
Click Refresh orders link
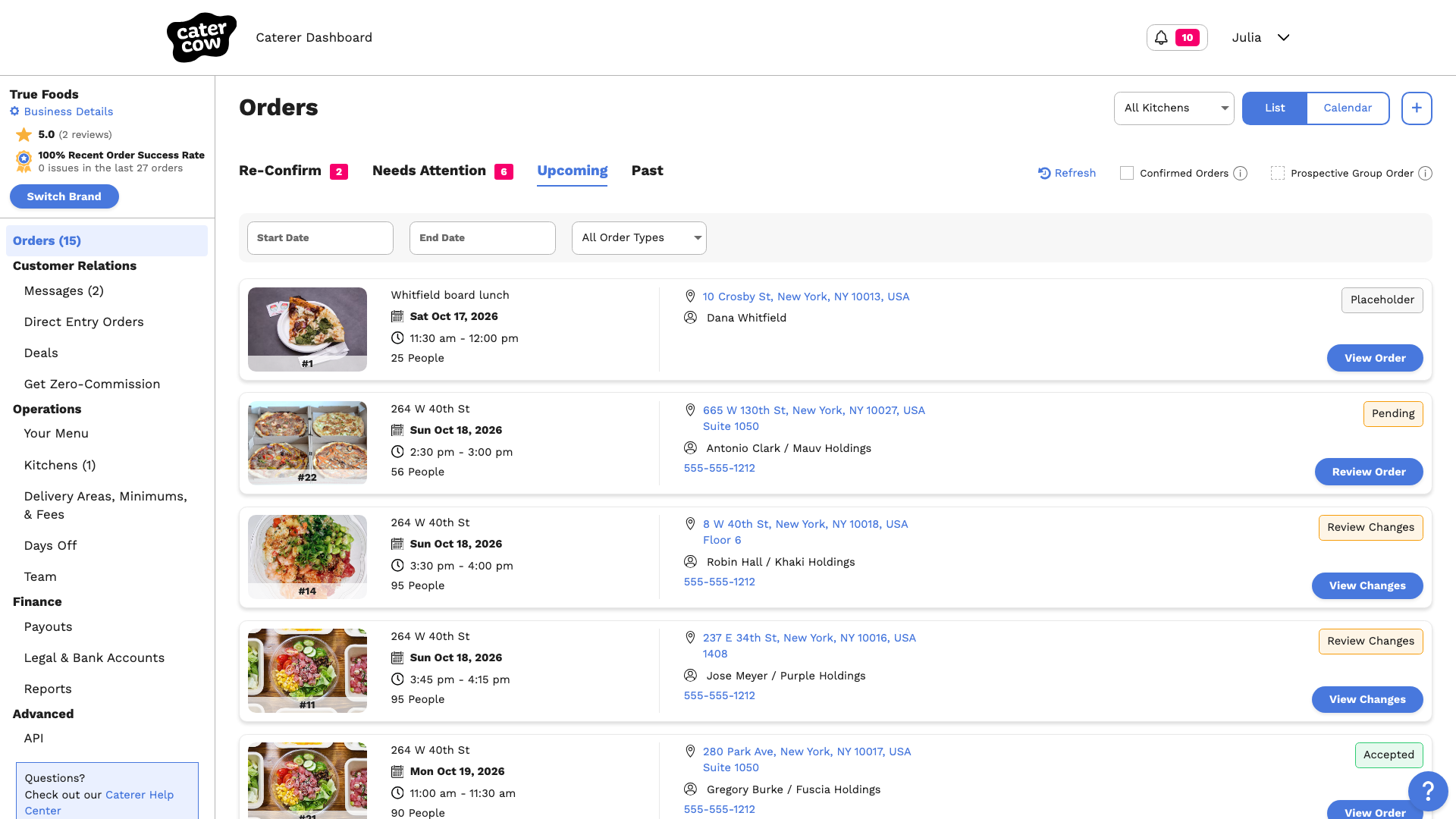tap(1067, 173)
